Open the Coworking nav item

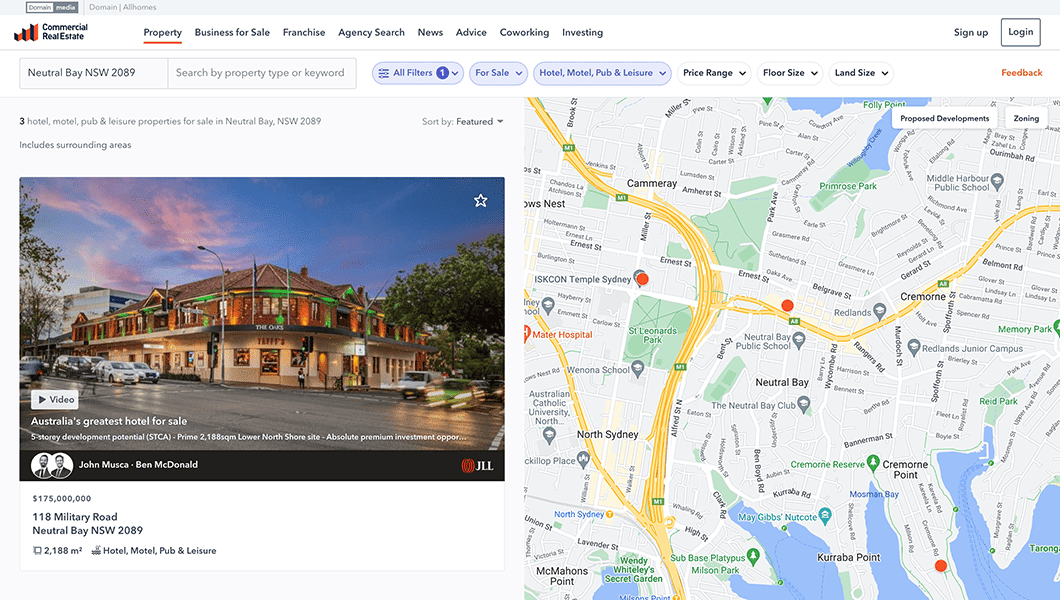click(524, 32)
